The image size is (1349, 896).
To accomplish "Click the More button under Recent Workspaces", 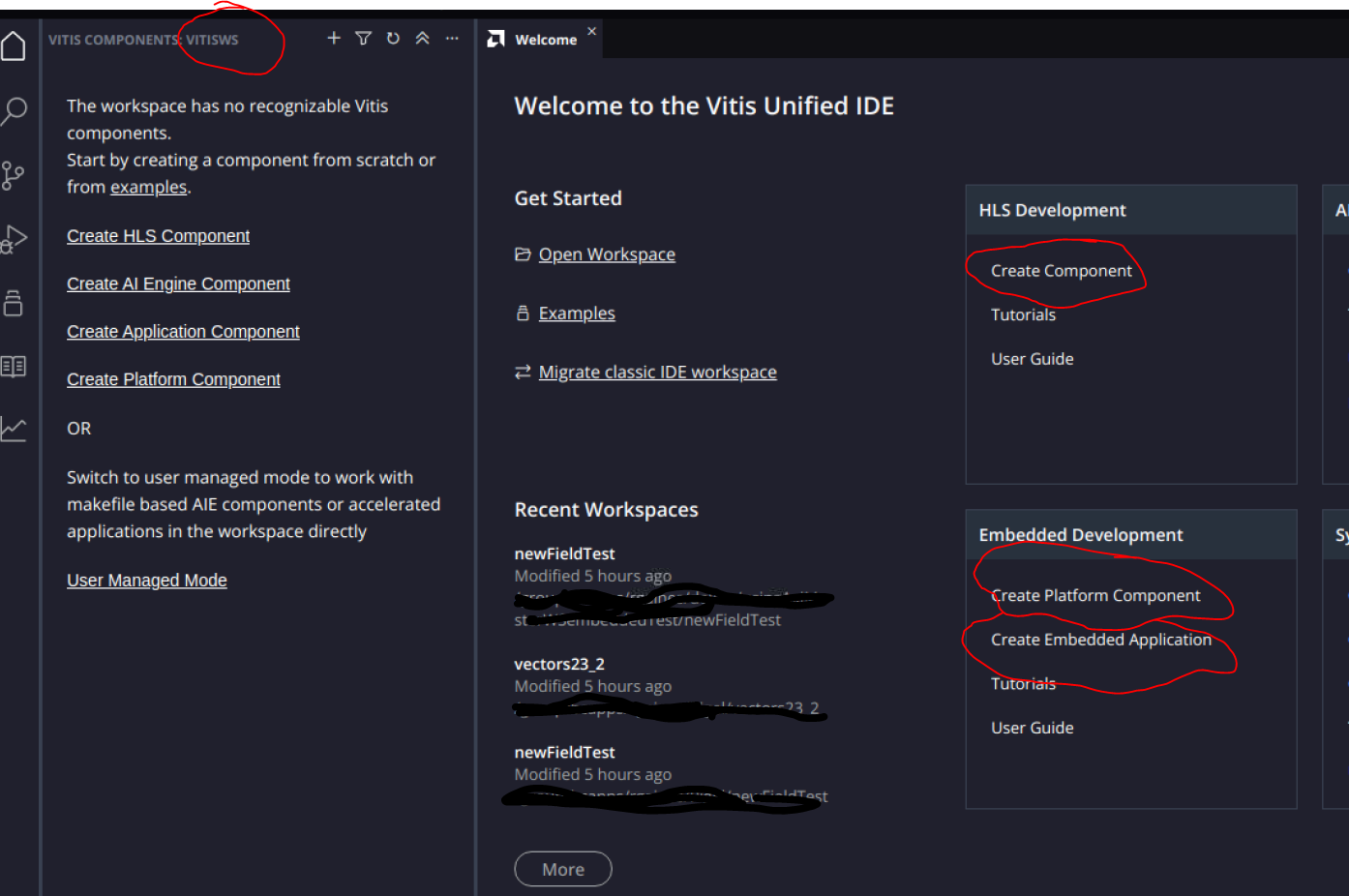I will point(562,869).
